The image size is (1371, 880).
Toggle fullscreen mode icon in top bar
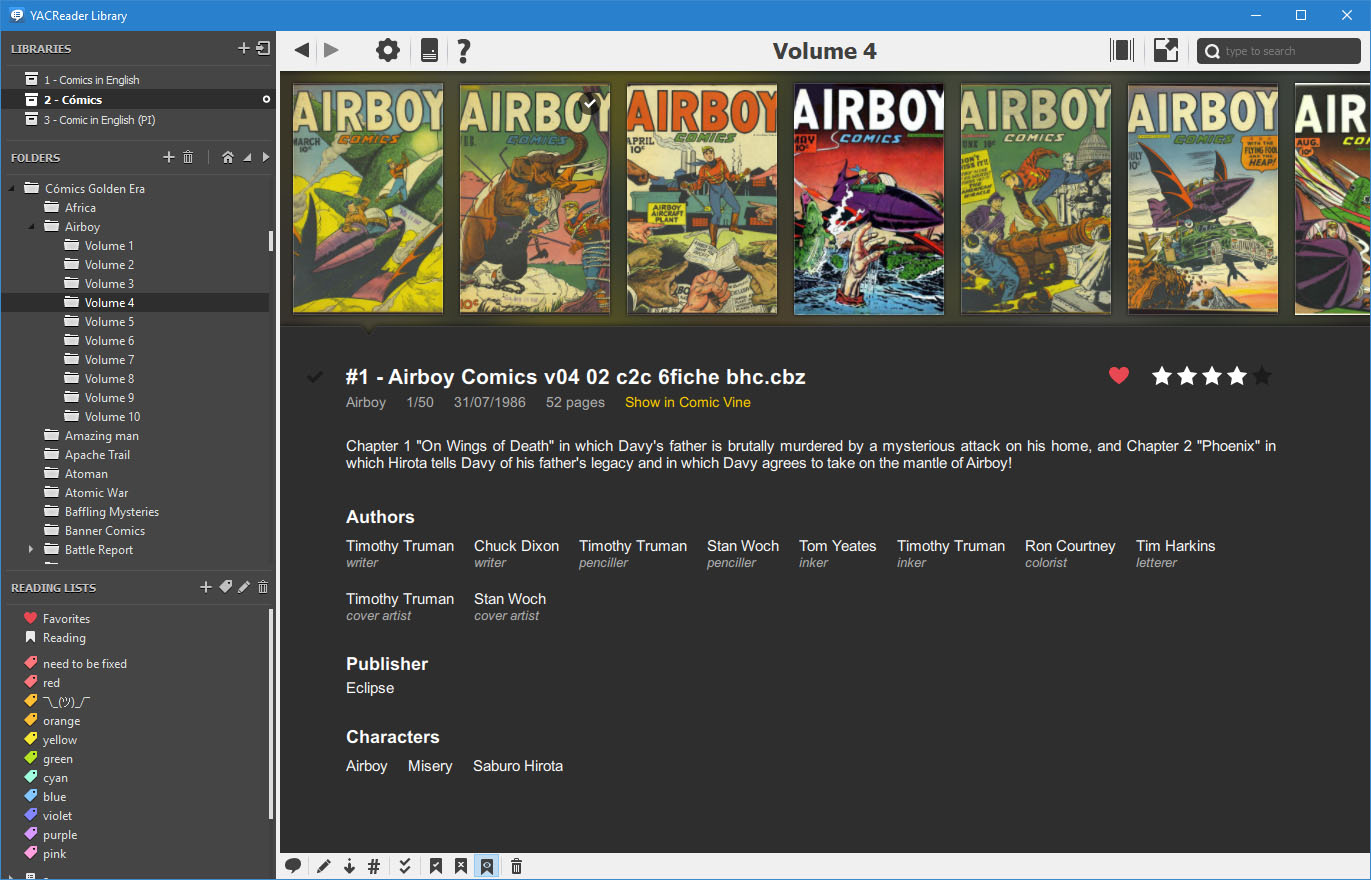1166,50
